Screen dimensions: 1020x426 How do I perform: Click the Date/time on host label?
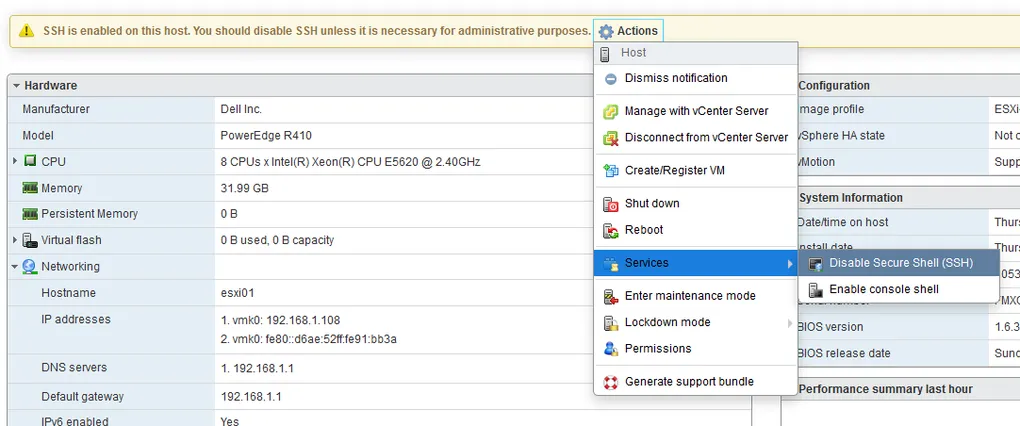pos(843,222)
